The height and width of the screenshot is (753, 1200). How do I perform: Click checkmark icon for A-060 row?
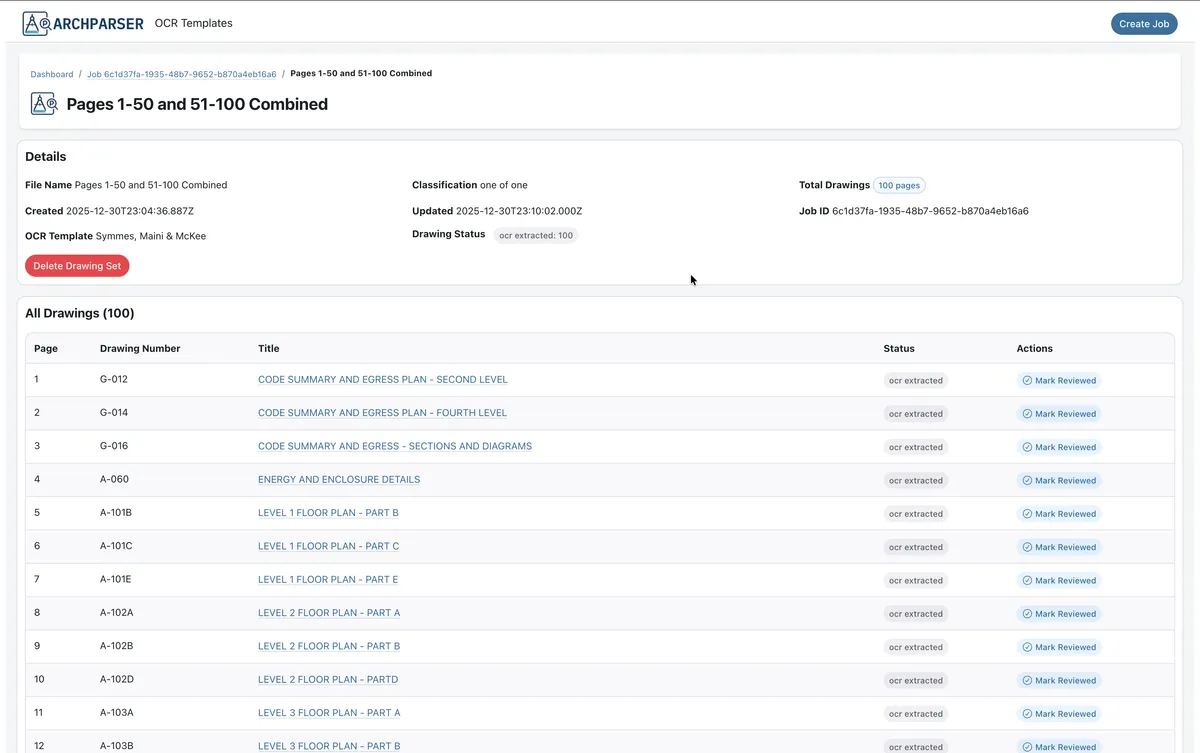[x=1027, y=480]
